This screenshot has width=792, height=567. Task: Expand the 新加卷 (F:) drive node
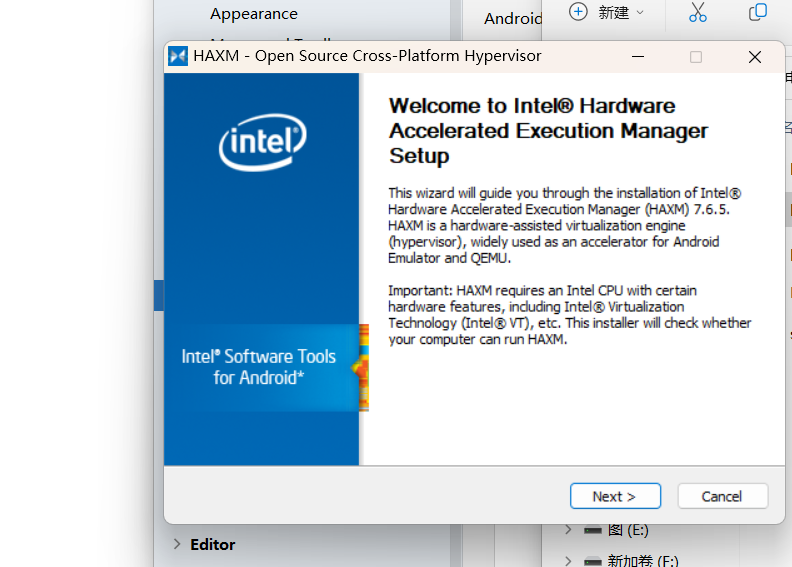click(x=568, y=560)
